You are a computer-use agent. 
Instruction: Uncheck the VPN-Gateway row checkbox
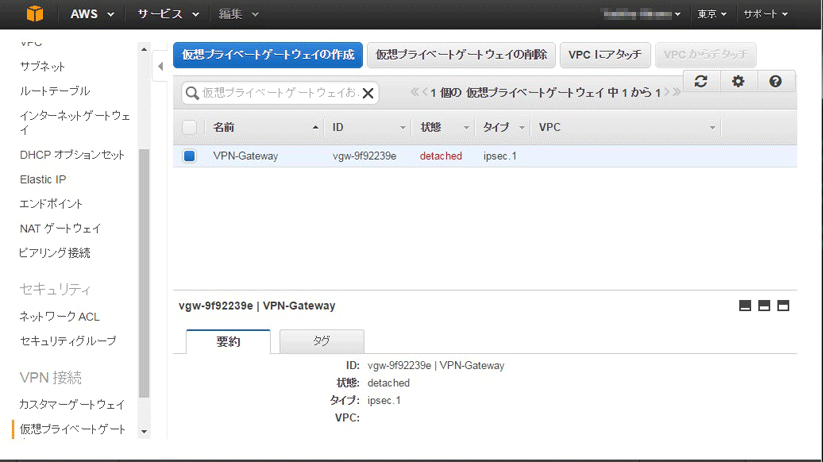190,156
